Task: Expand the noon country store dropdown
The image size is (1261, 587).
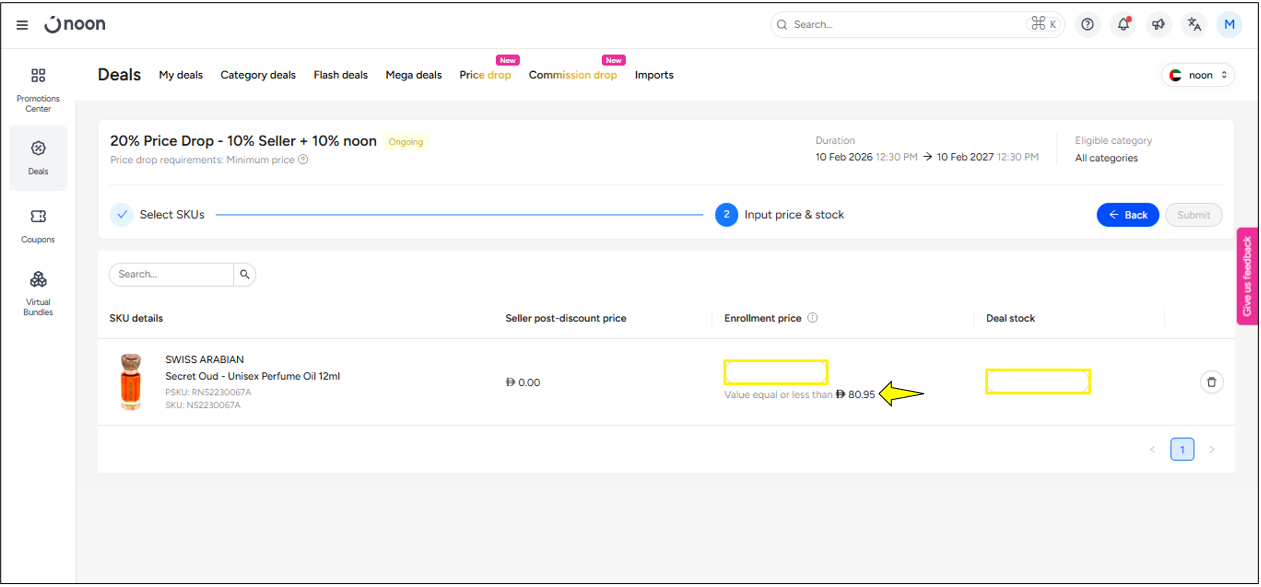Action: point(1198,75)
